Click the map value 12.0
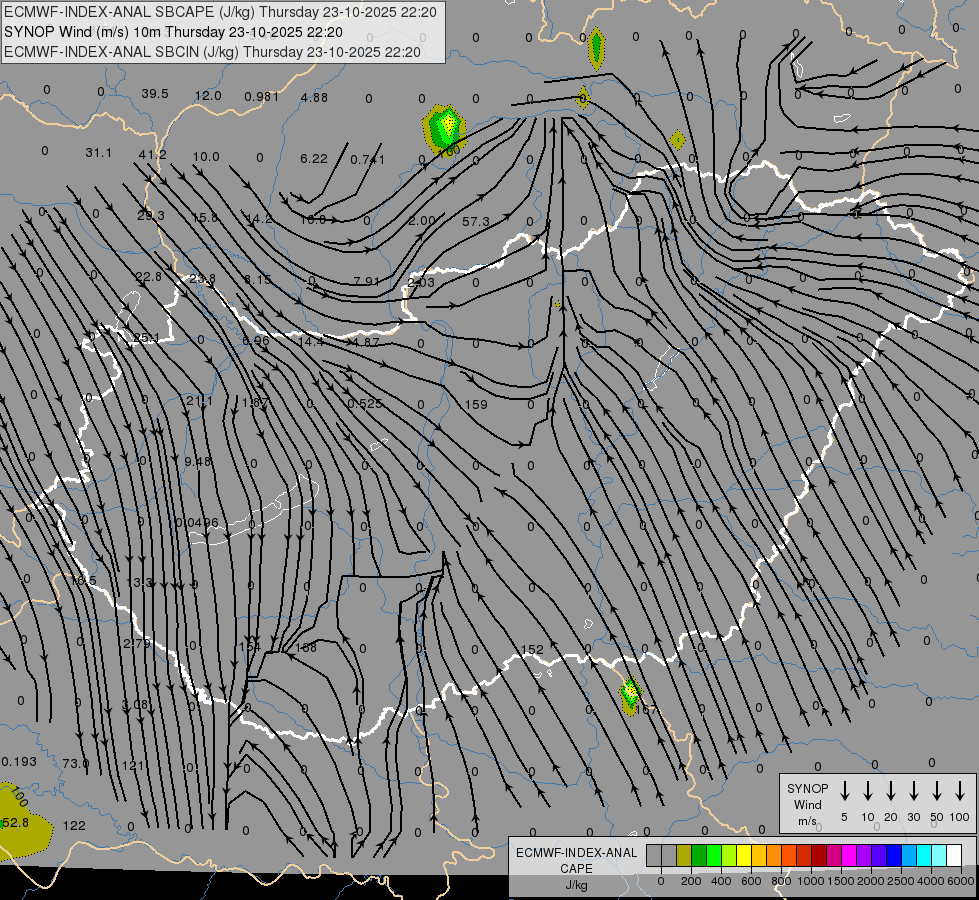 point(208,95)
